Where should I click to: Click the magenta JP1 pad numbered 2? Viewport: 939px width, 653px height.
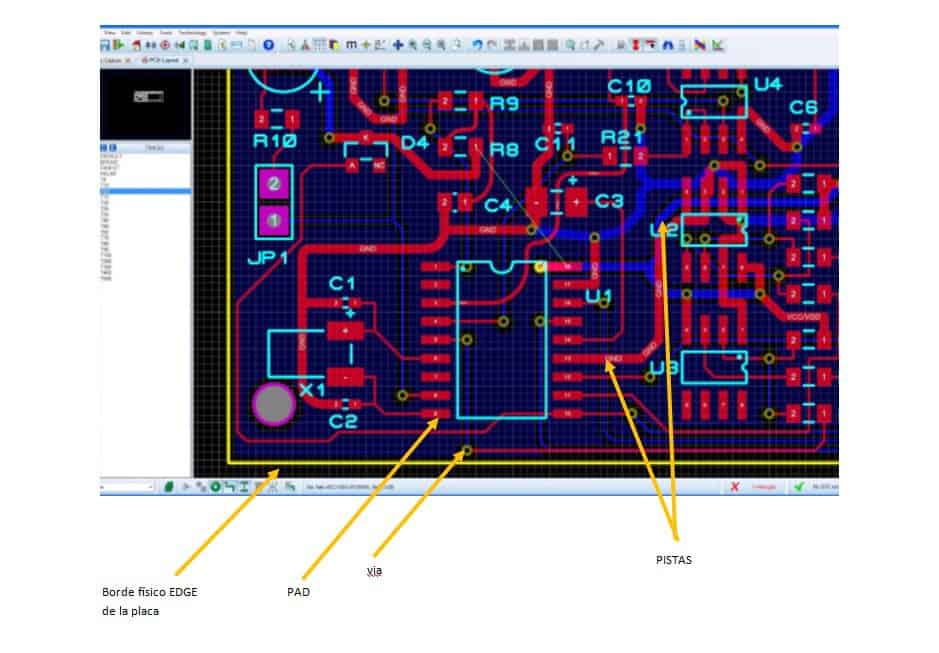click(274, 184)
